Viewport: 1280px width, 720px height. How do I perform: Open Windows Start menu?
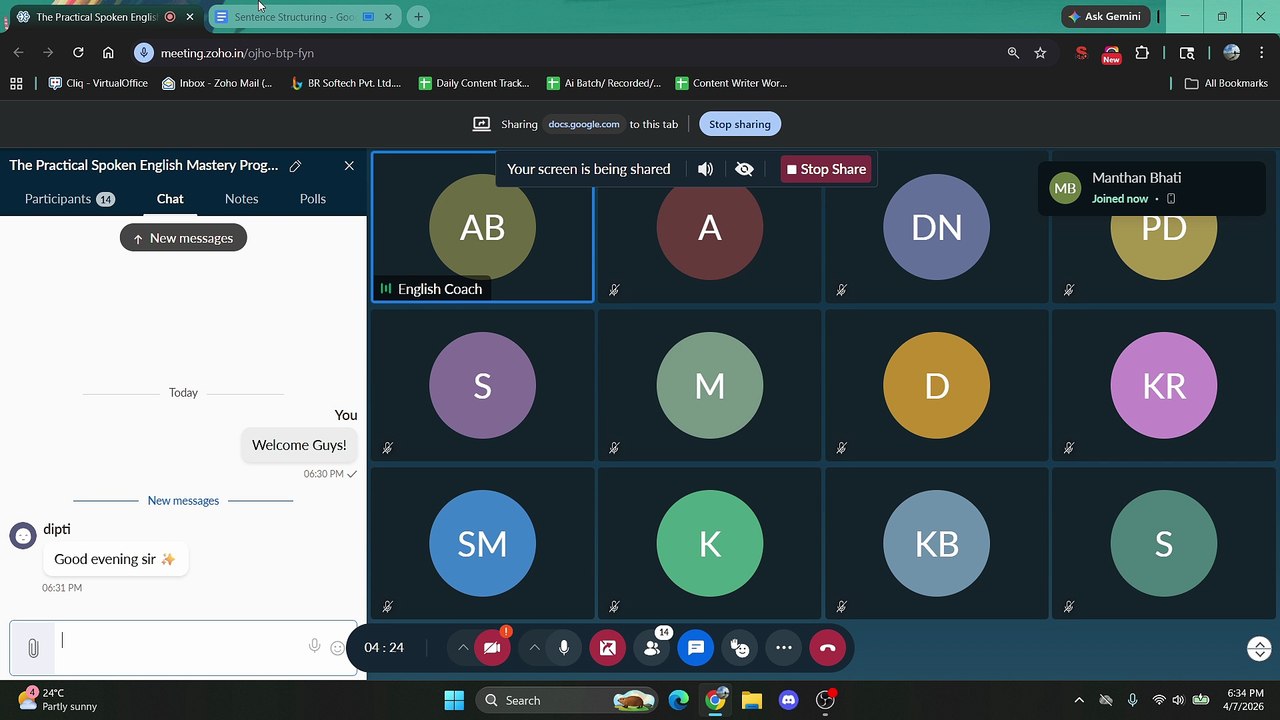pyautogui.click(x=454, y=700)
